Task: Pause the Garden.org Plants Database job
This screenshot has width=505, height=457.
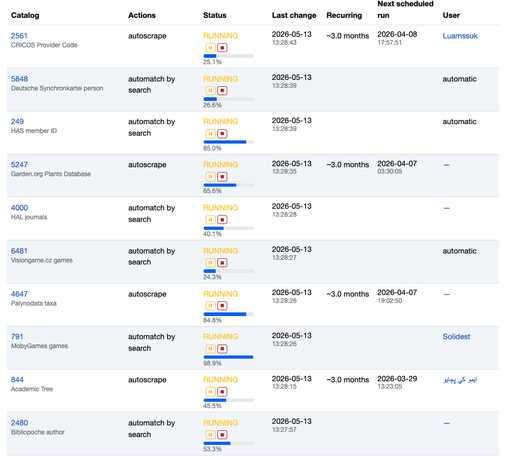Action: (210, 177)
